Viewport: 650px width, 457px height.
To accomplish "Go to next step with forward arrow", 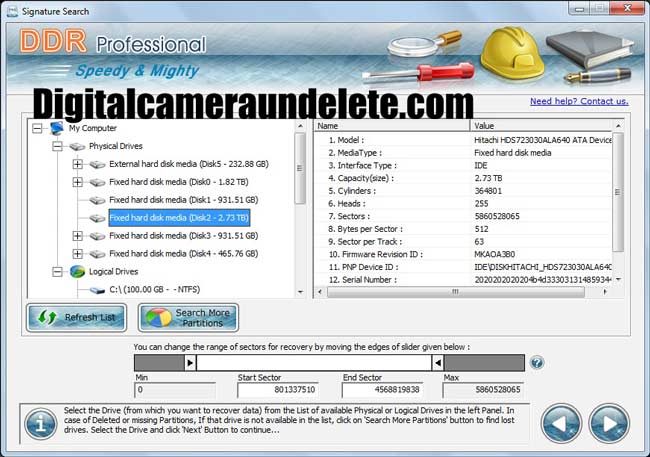I will pos(609,424).
